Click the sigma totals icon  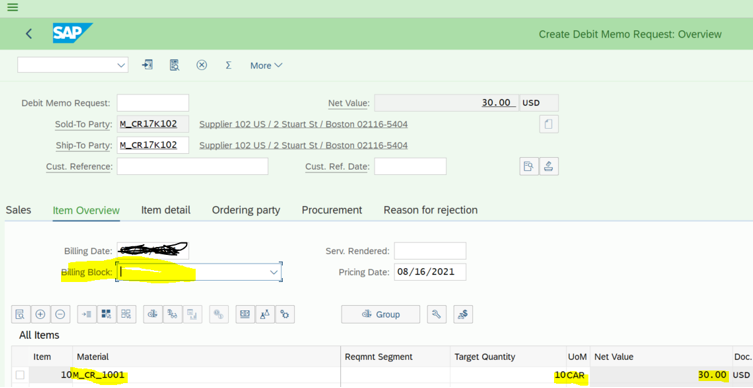229,65
